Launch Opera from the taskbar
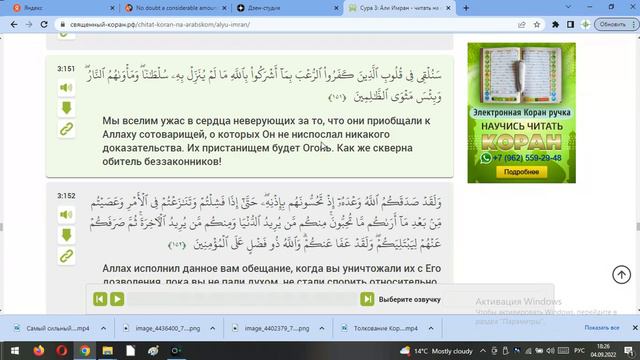 point(62,351)
